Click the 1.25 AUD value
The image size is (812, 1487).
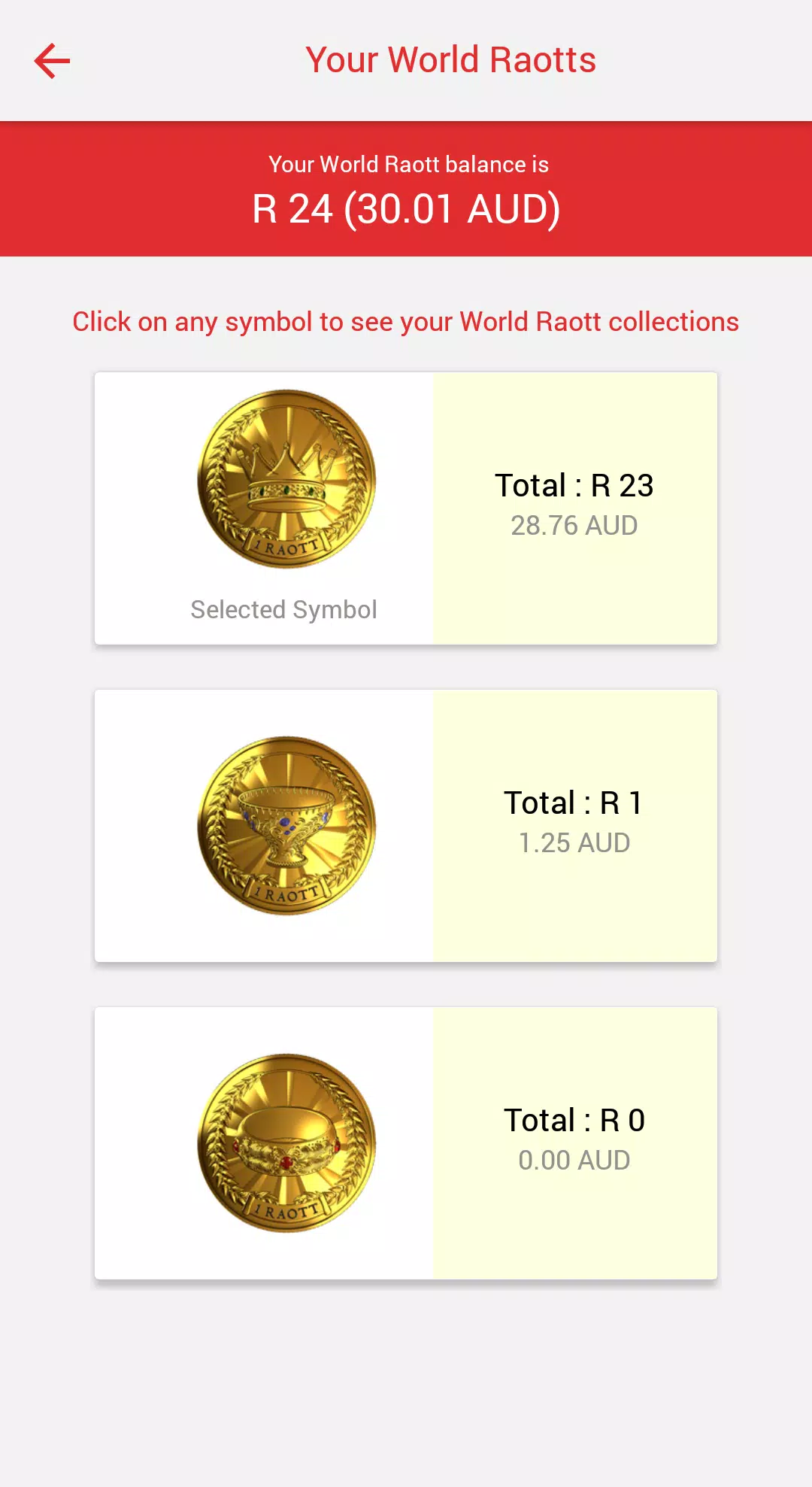pyautogui.click(x=574, y=842)
